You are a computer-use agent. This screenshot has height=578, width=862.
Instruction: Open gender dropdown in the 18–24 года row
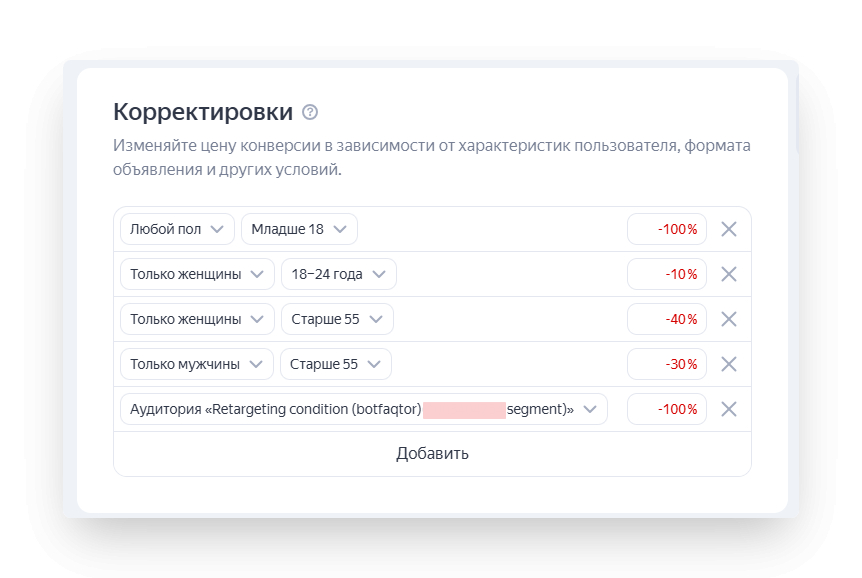click(x=197, y=274)
